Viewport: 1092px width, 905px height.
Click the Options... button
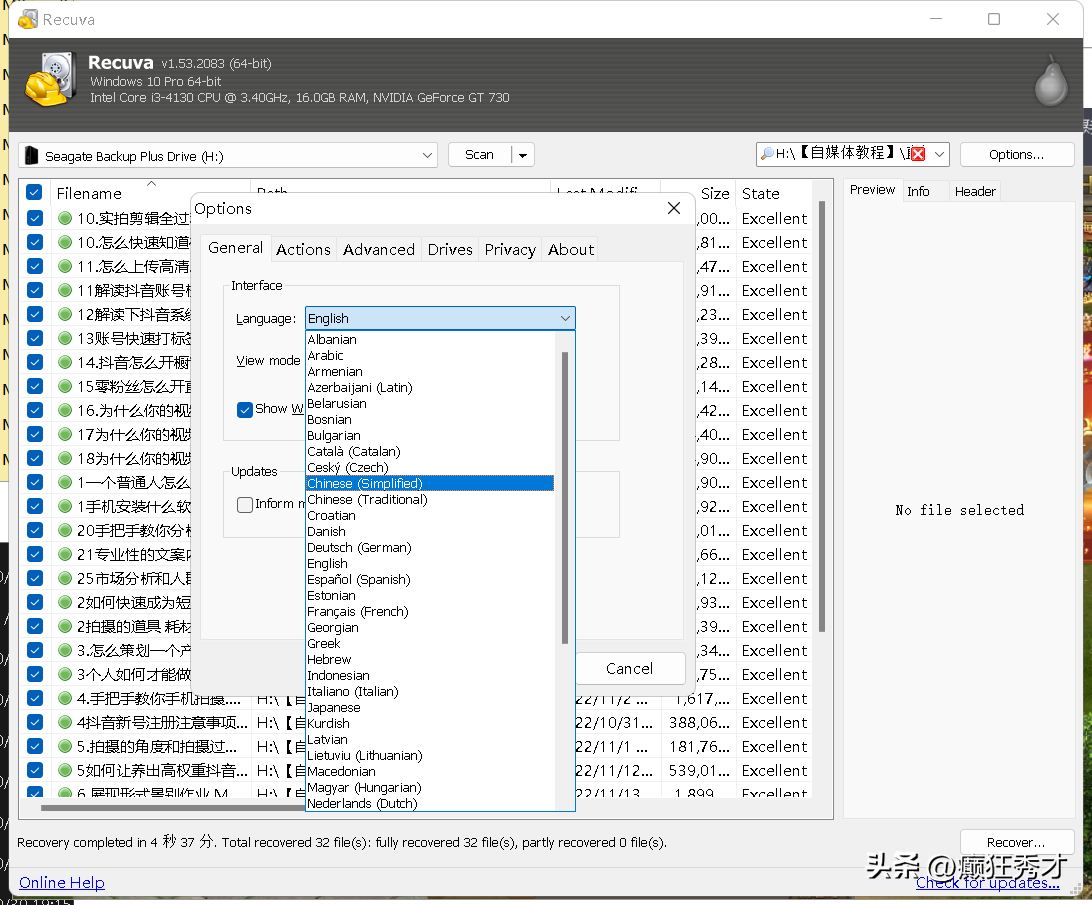[1017, 155]
